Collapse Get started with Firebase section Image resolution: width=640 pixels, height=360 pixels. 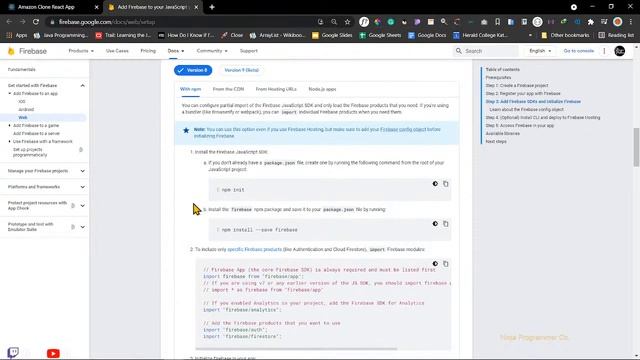pos(82,85)
